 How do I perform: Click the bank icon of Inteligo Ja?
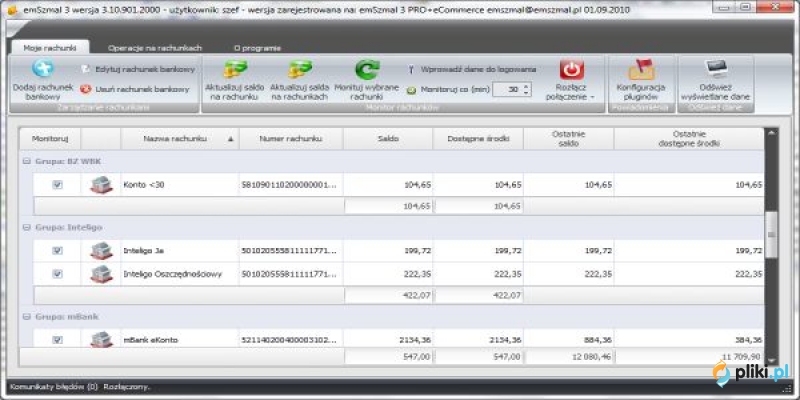point(101,251)
